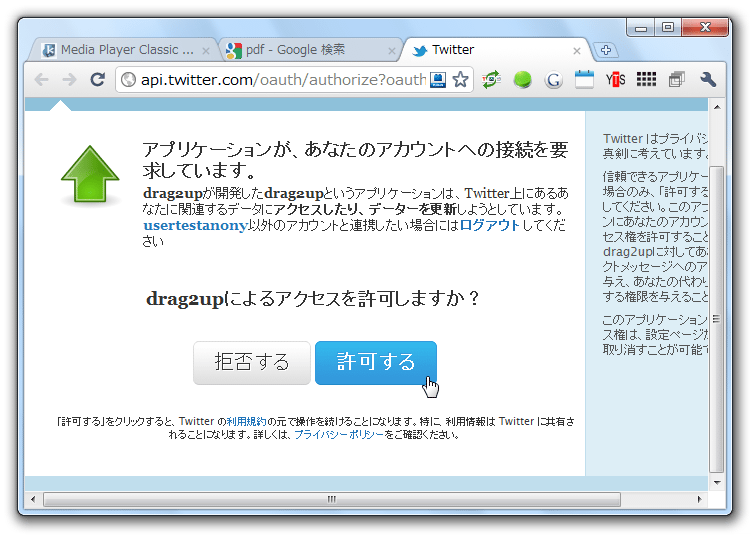755x538 pixels.
Task: Minimize the Chrome window
Action: tap(640, 28)
